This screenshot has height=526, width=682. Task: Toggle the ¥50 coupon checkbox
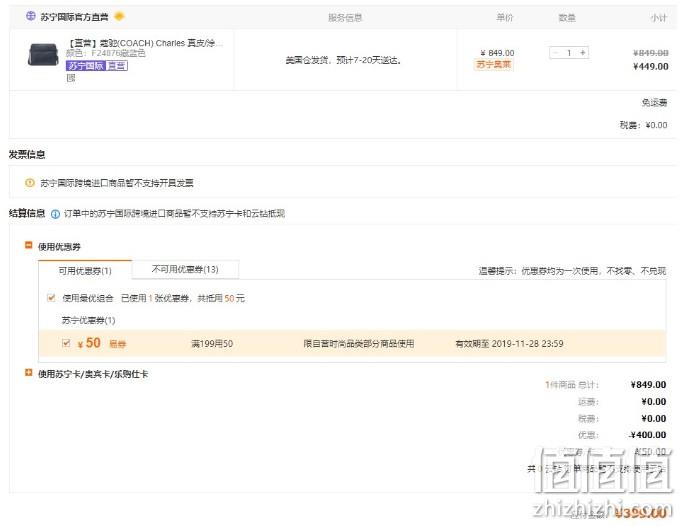click(x=66, y=343)
